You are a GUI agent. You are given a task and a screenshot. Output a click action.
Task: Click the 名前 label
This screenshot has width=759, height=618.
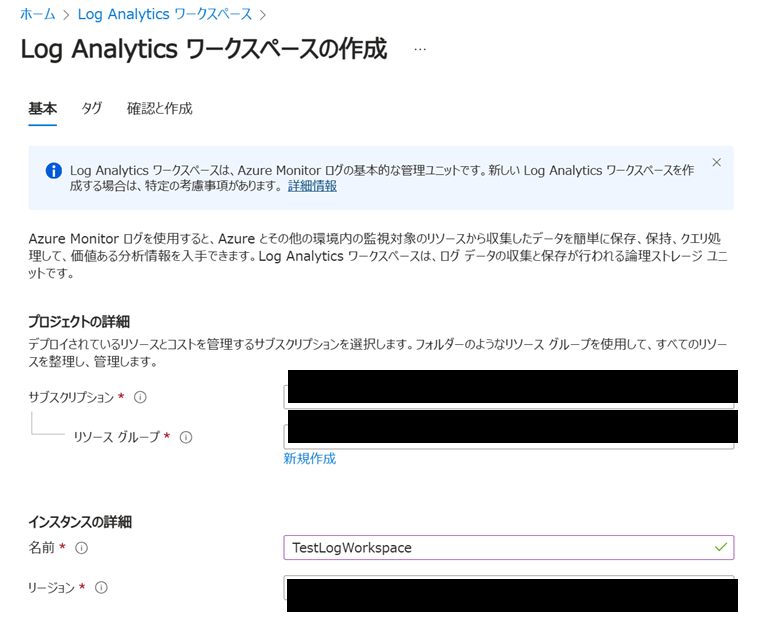[42, 547]
